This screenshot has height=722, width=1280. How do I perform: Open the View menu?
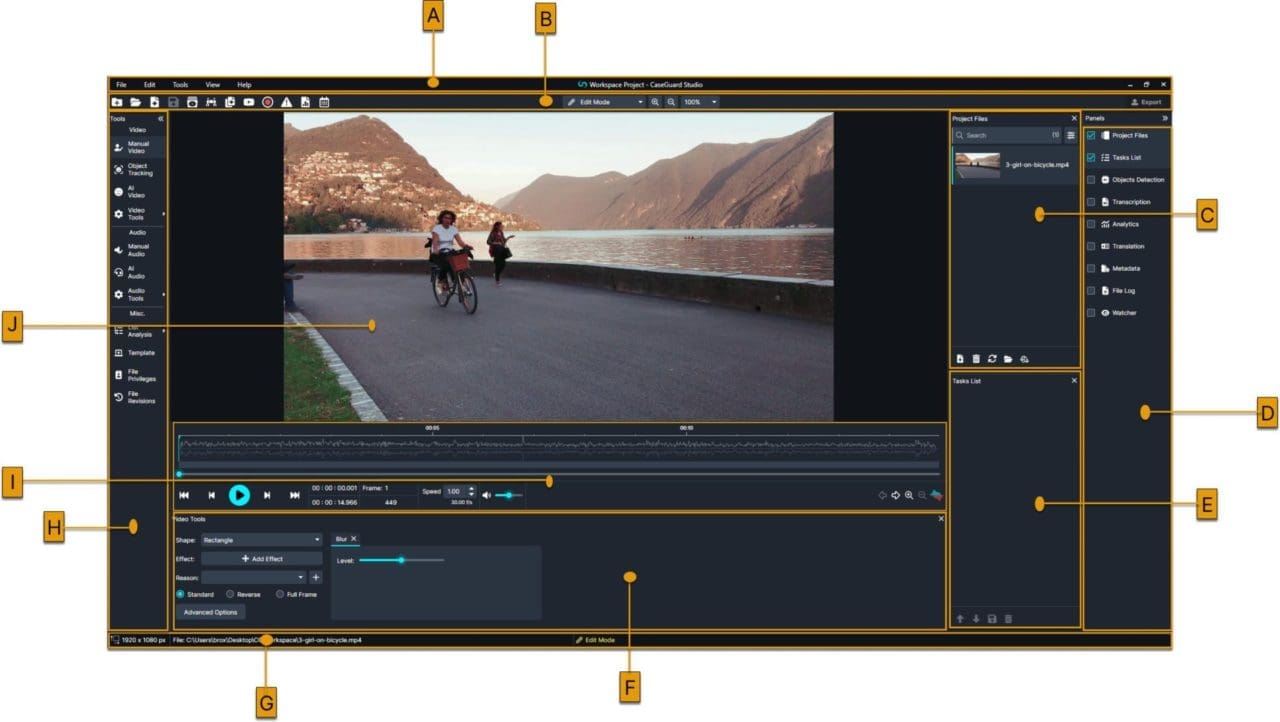coord(213,85)
